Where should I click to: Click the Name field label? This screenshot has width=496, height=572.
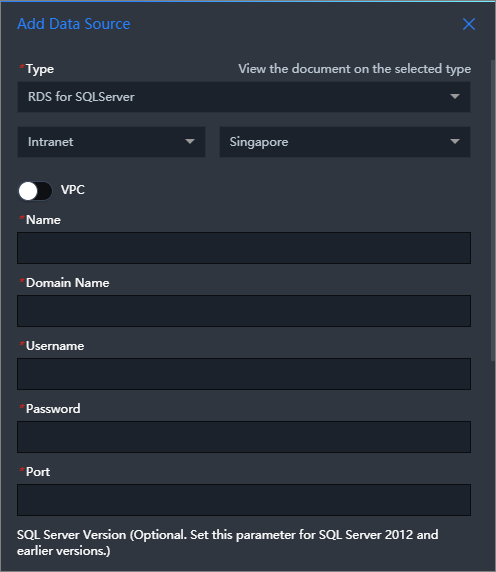[x=43, y=220]
